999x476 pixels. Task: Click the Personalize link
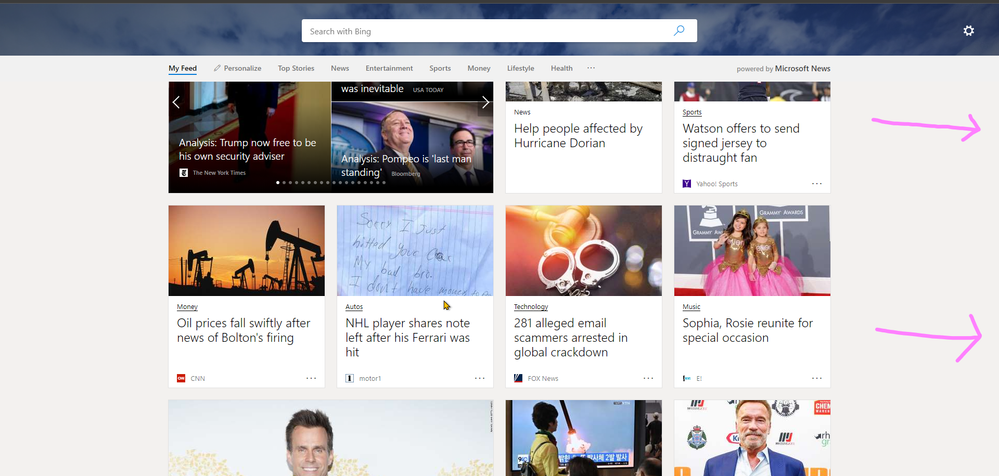point(242,68)
